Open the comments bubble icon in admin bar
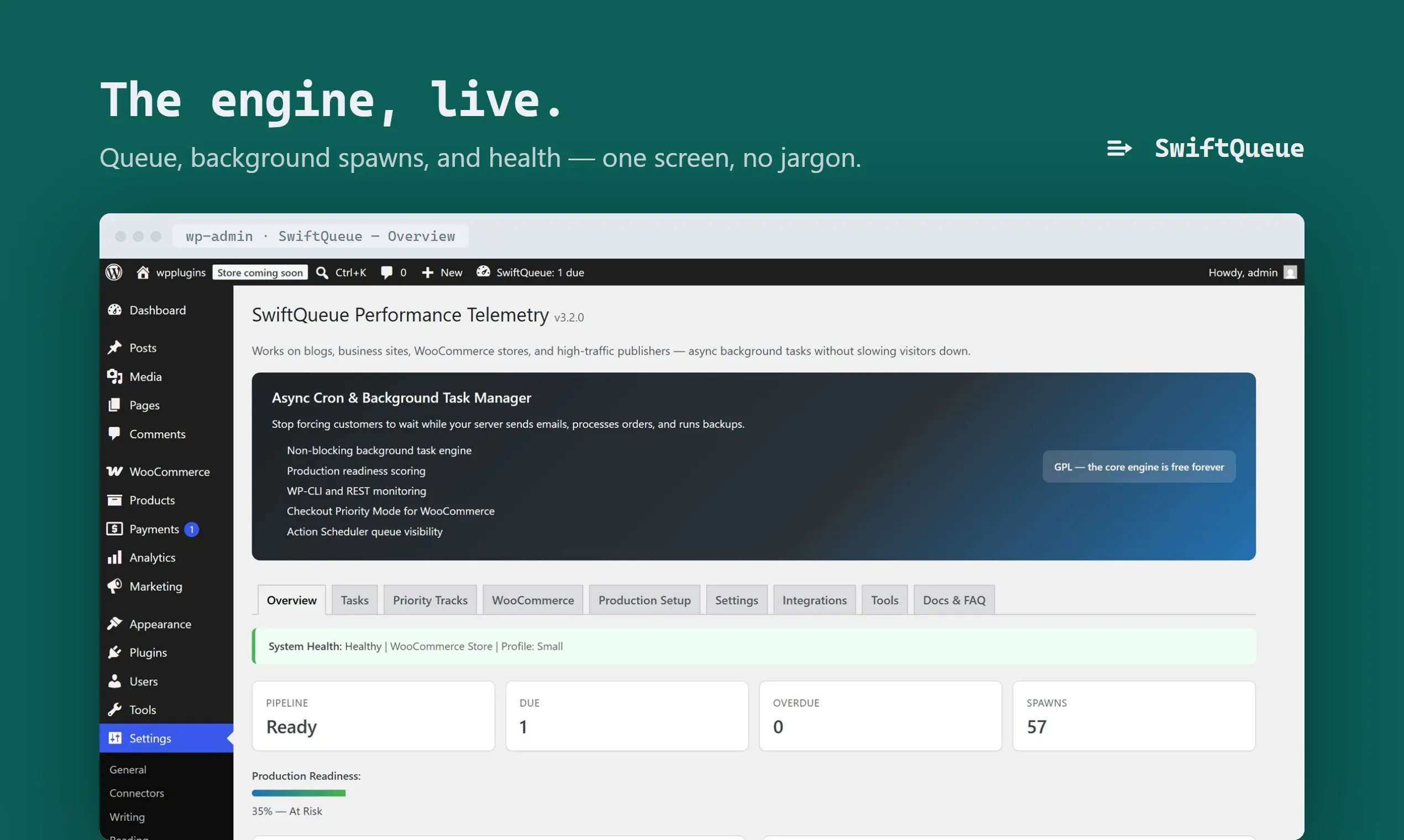Screen dimensions: 1404x840 pos(387,272)
